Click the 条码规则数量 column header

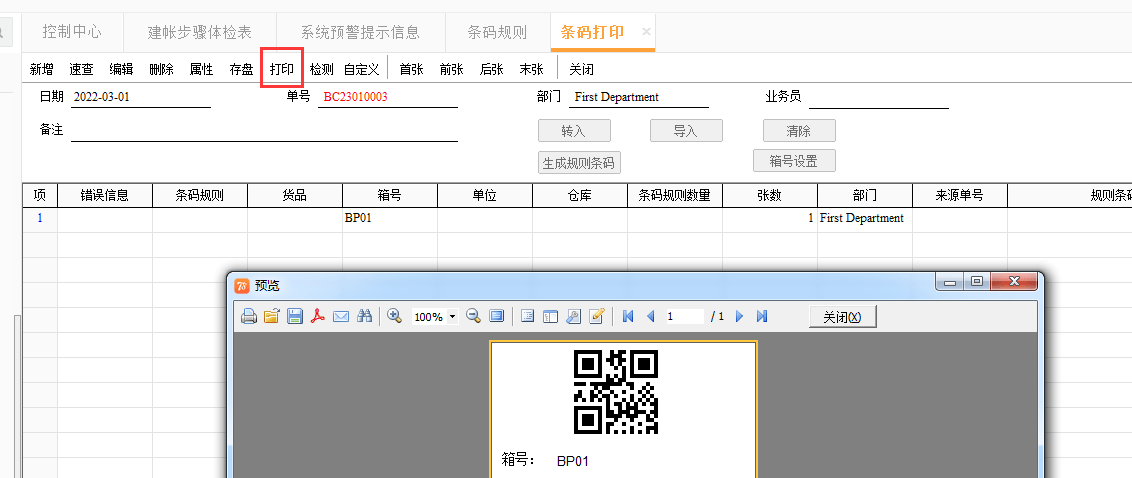[674, 195]
